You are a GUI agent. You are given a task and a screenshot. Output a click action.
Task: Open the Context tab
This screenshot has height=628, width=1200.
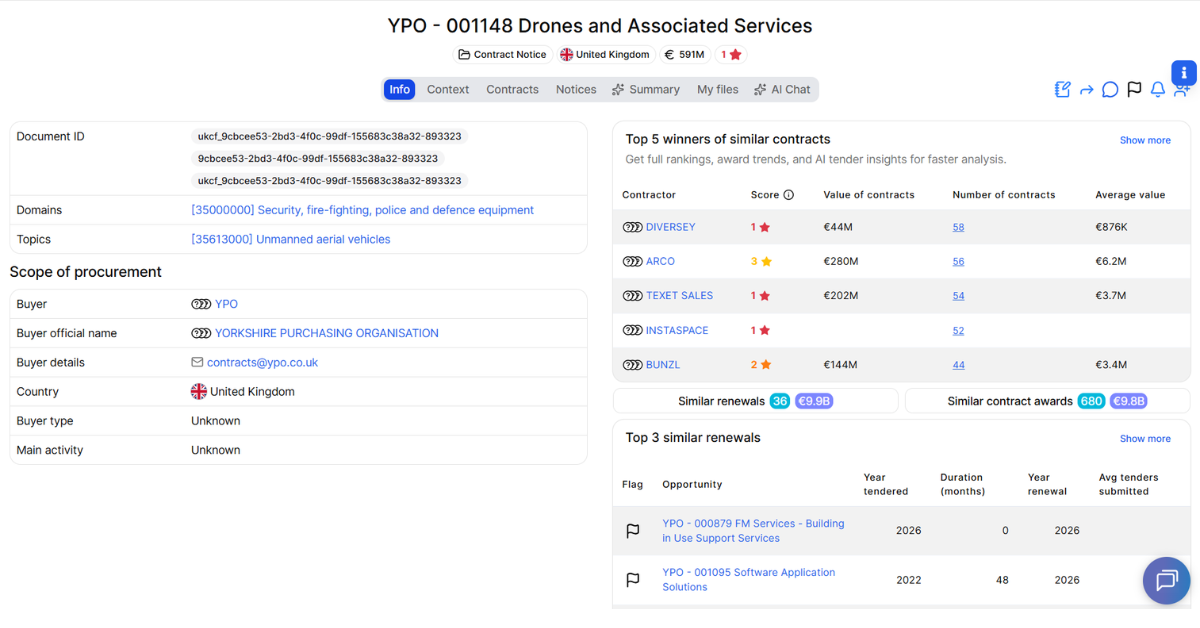point(448,90)
